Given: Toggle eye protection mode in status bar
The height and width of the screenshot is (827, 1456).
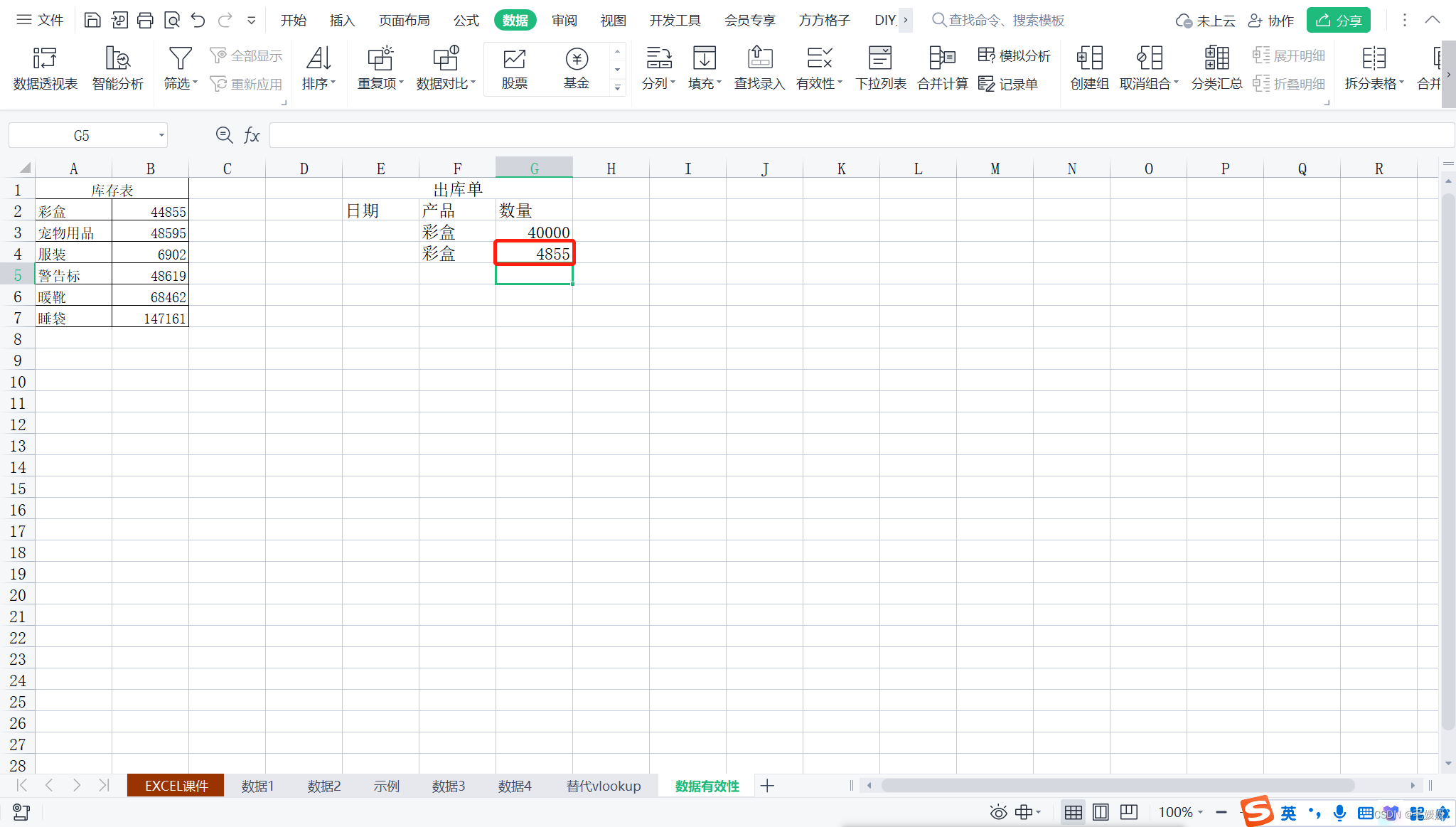Looking at the screenshot, I should [x=998, y=812].
